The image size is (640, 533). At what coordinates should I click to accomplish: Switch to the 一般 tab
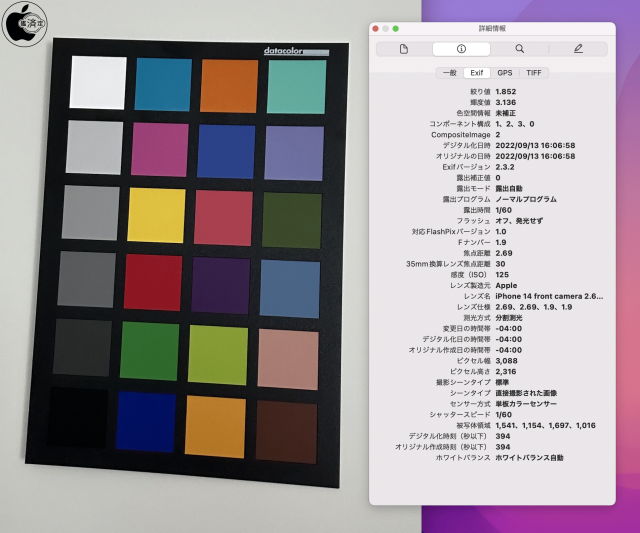click(450, 73)
